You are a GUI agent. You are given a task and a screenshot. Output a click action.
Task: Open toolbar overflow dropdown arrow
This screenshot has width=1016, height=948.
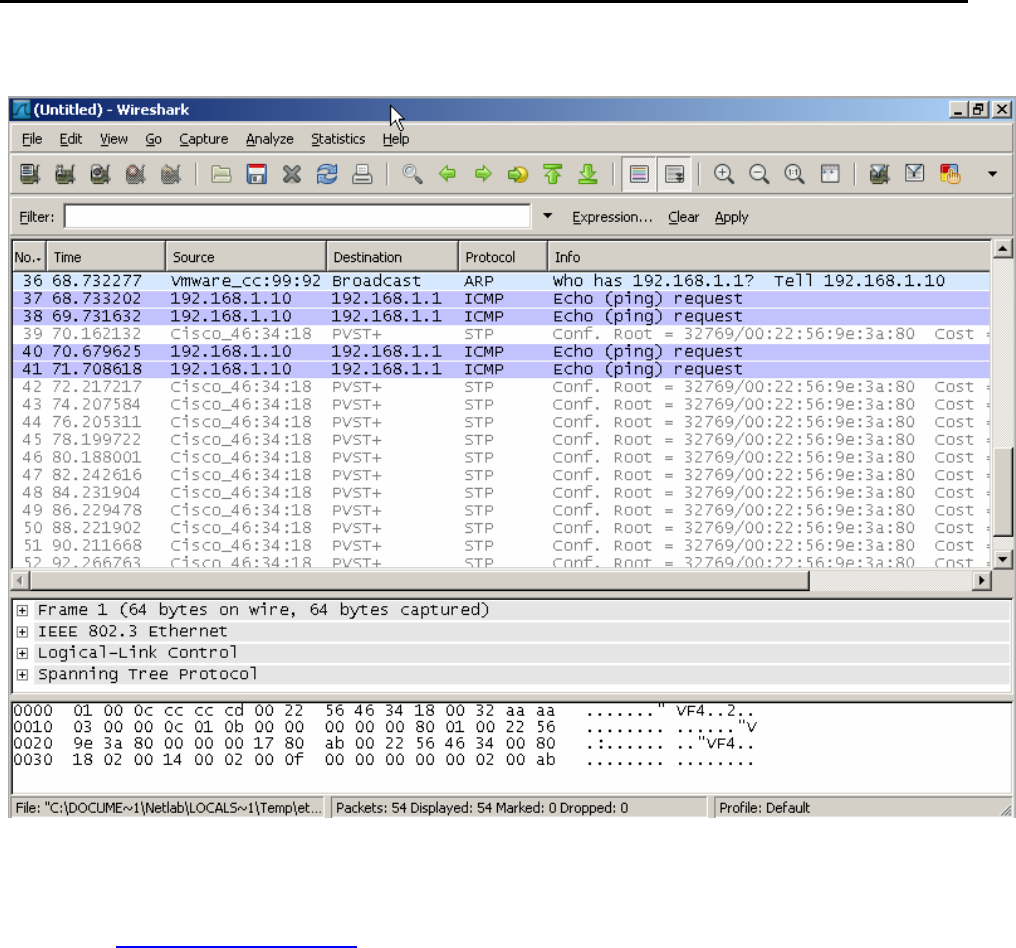[992, 174]
